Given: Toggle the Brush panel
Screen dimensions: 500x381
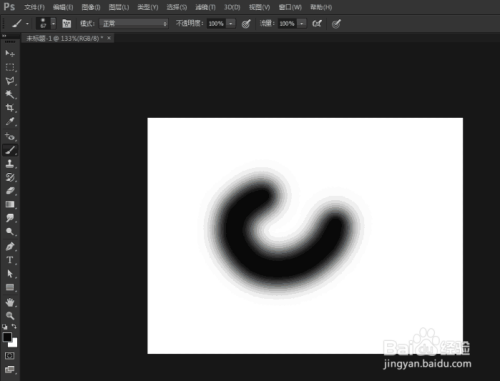Looking at the screenshot, I should point(67,24).
